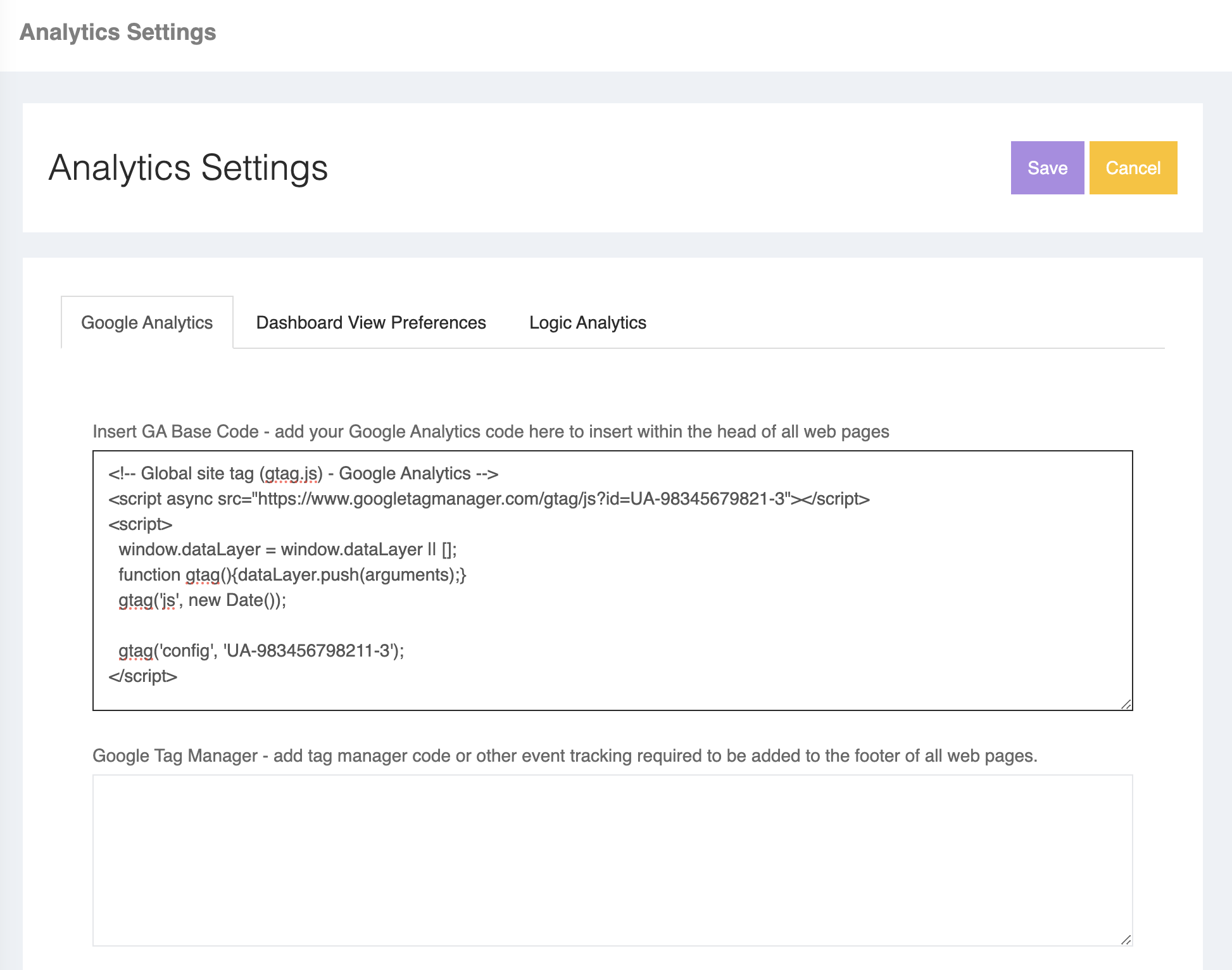Viewport: 1232px width, 970px height.
Task: Click inside the GA Base Code textarea
Action: 613,581
